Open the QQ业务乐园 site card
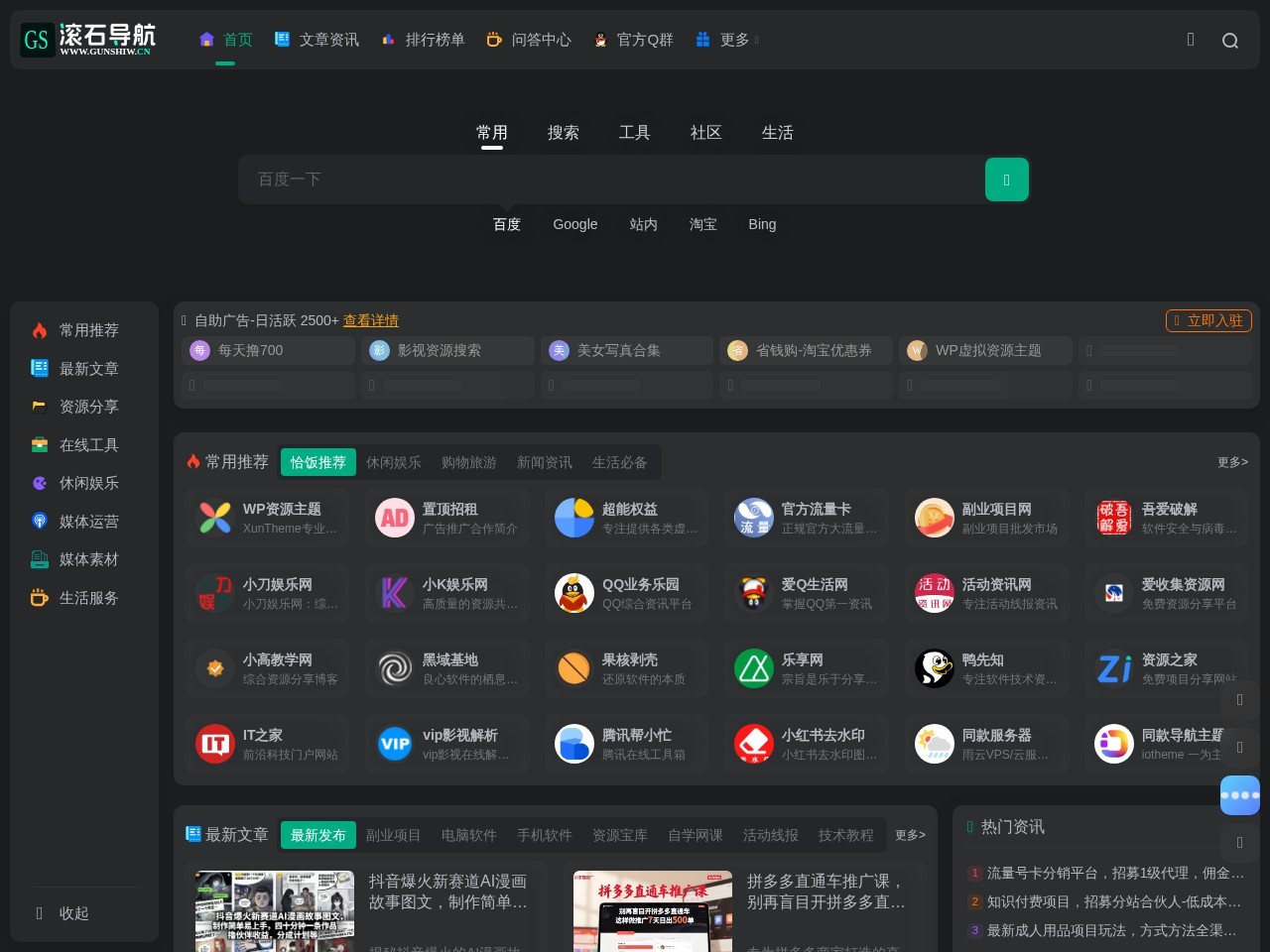Viewport: 1270px width, 952px height. [626, 593]
